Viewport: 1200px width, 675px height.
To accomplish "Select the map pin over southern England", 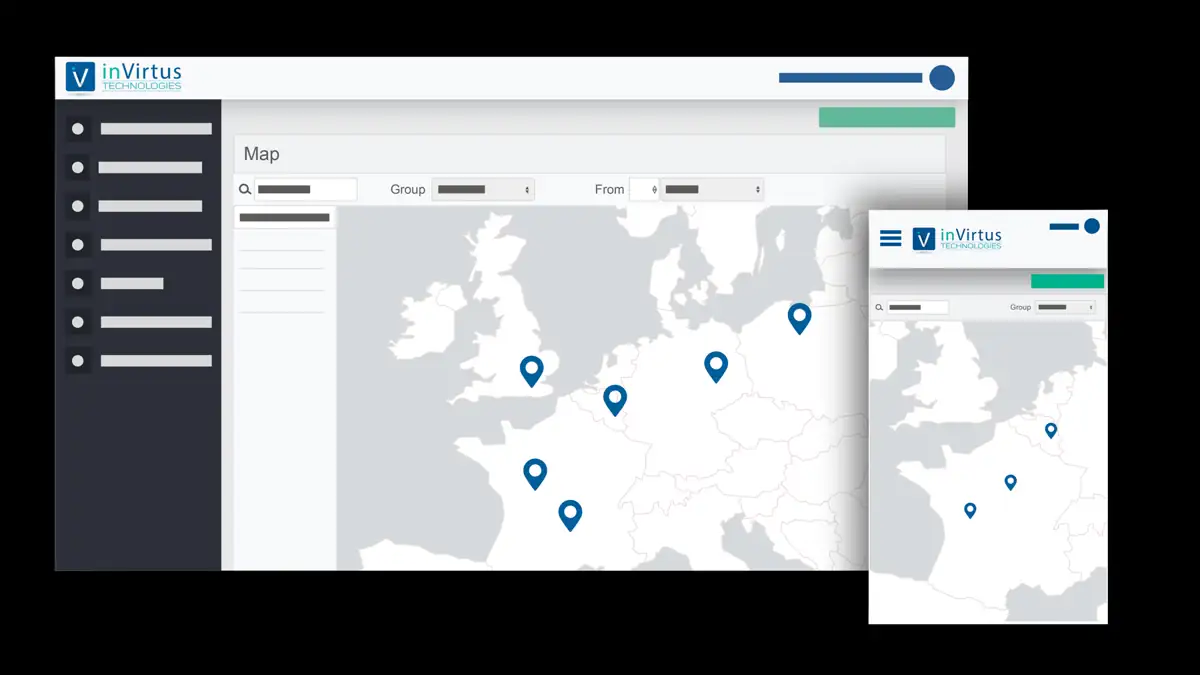I will click(x=531, y=371).
